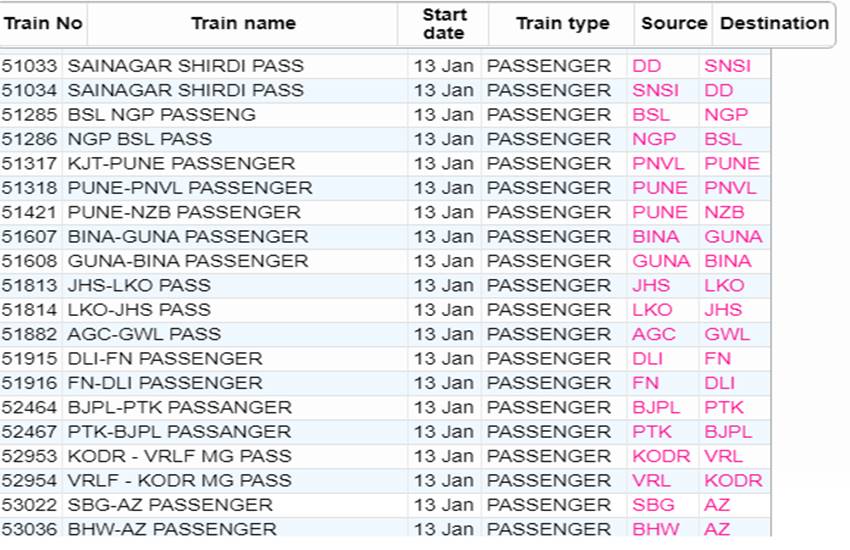Select the PUNE-NZB PASSENGER train name

click(x=184, y=212)
